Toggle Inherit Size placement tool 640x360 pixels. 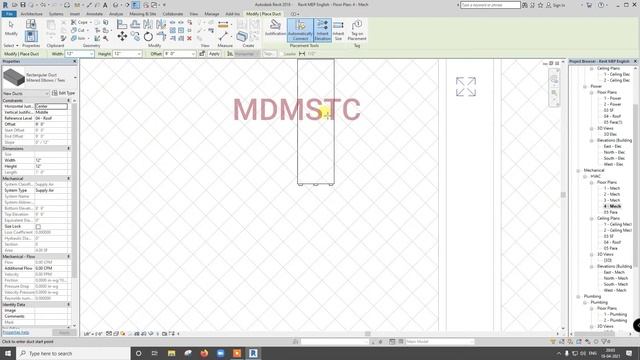(x=338, y=30)
